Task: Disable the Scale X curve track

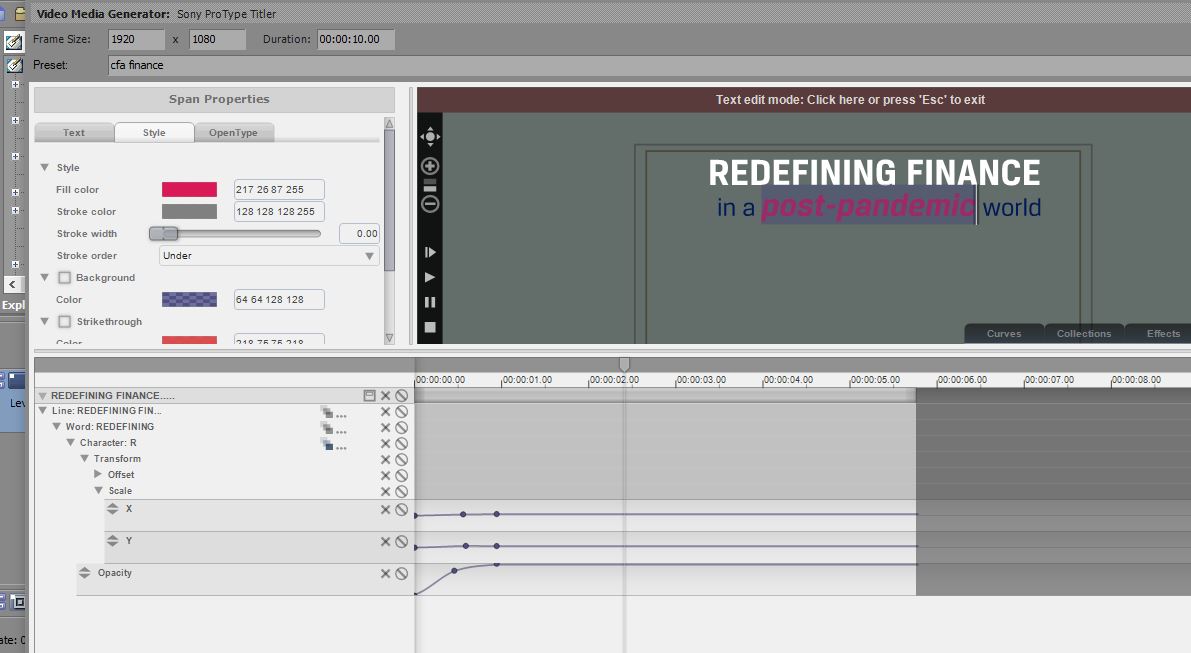Action: click(401, 510)
